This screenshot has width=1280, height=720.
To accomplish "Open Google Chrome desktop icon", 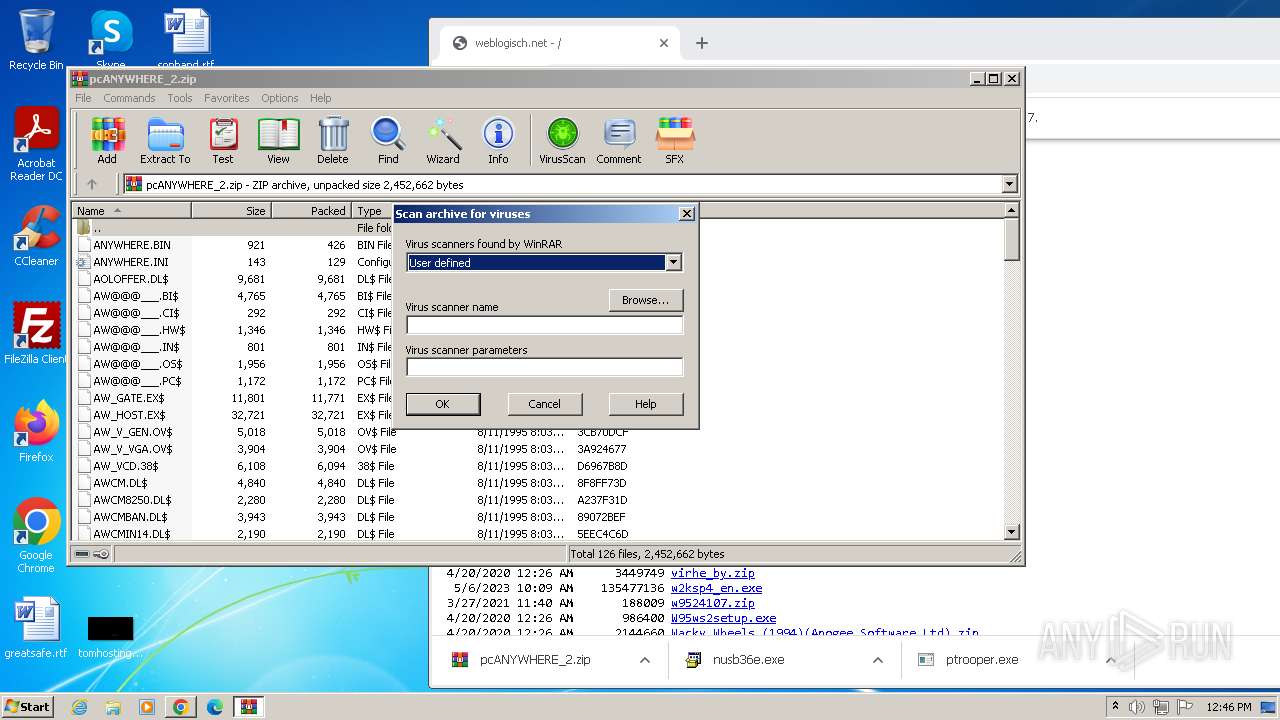I will [x=36, y=536].
